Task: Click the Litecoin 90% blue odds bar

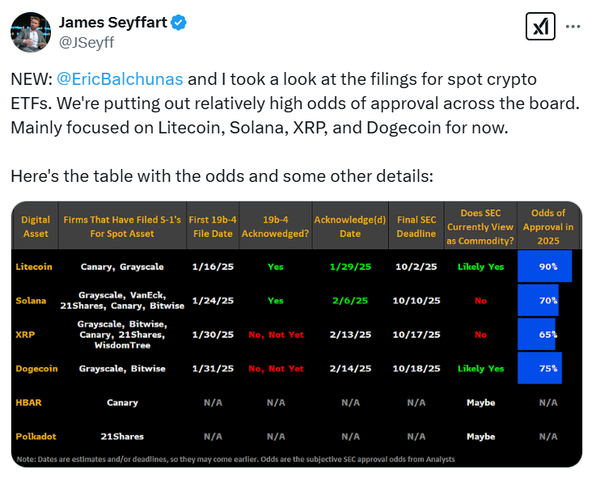Action: [x=544, y=266]
